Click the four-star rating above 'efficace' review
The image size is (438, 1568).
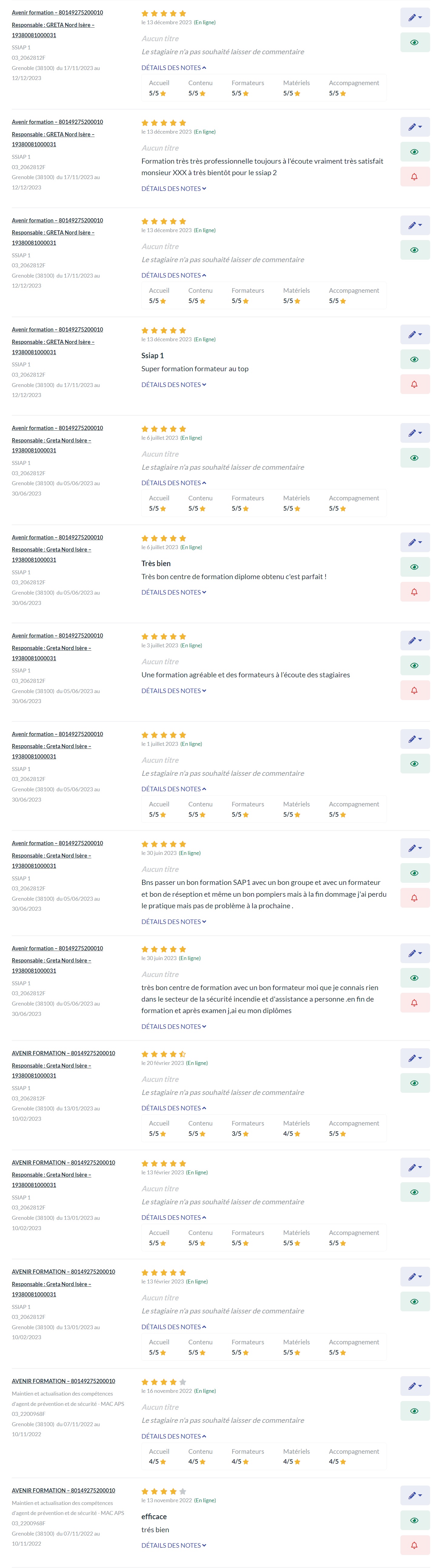pos(164,1491)
